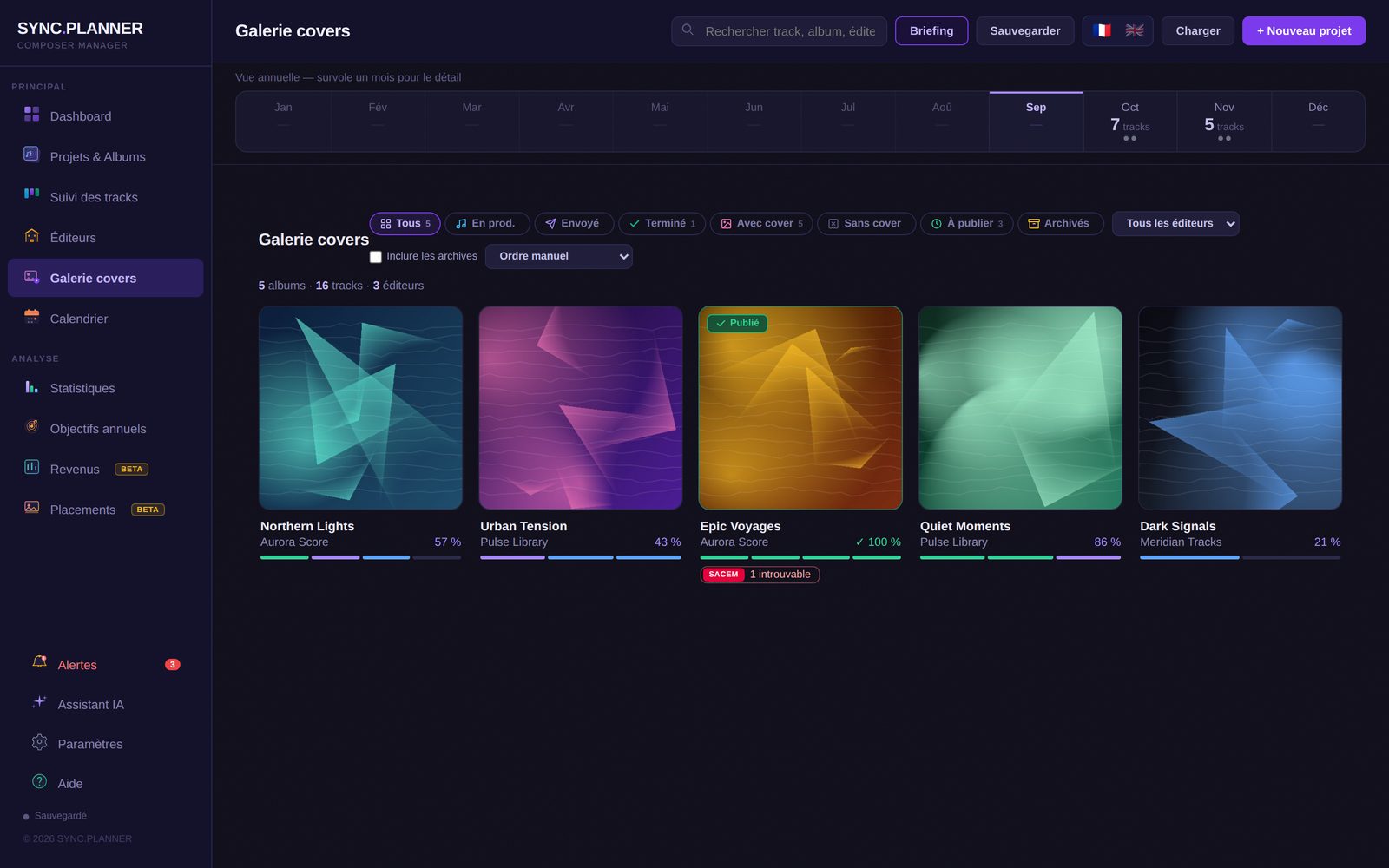The image size is (1389, 868).
Task: Focus the Rechercher track search field
Action: [779, 31]
